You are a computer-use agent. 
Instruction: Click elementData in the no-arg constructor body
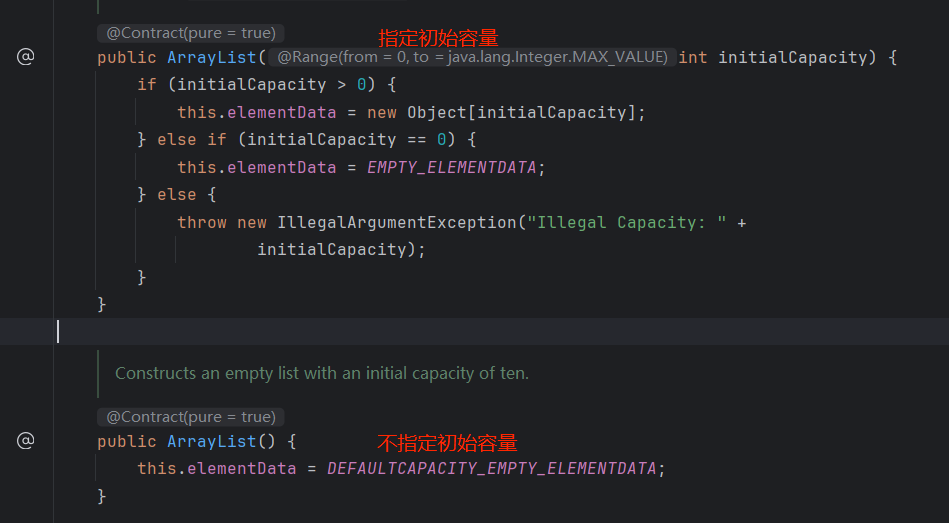tap(241, 469)
